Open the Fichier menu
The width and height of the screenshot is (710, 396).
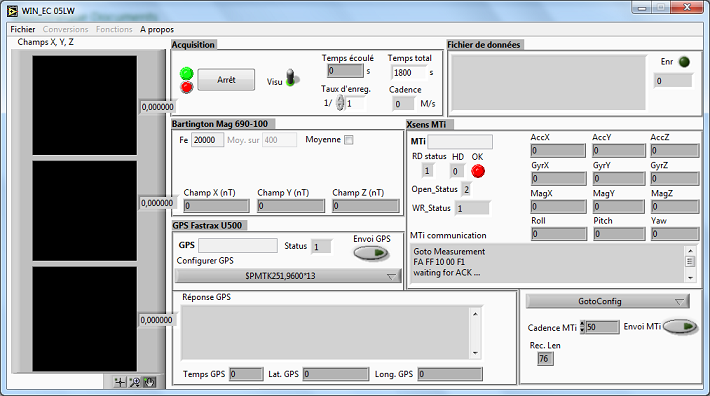tap(23, 29)
